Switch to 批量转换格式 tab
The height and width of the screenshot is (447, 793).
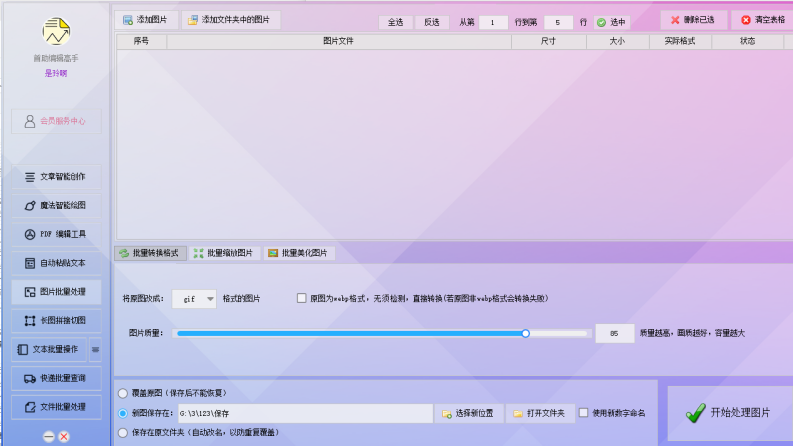(150, 253)
